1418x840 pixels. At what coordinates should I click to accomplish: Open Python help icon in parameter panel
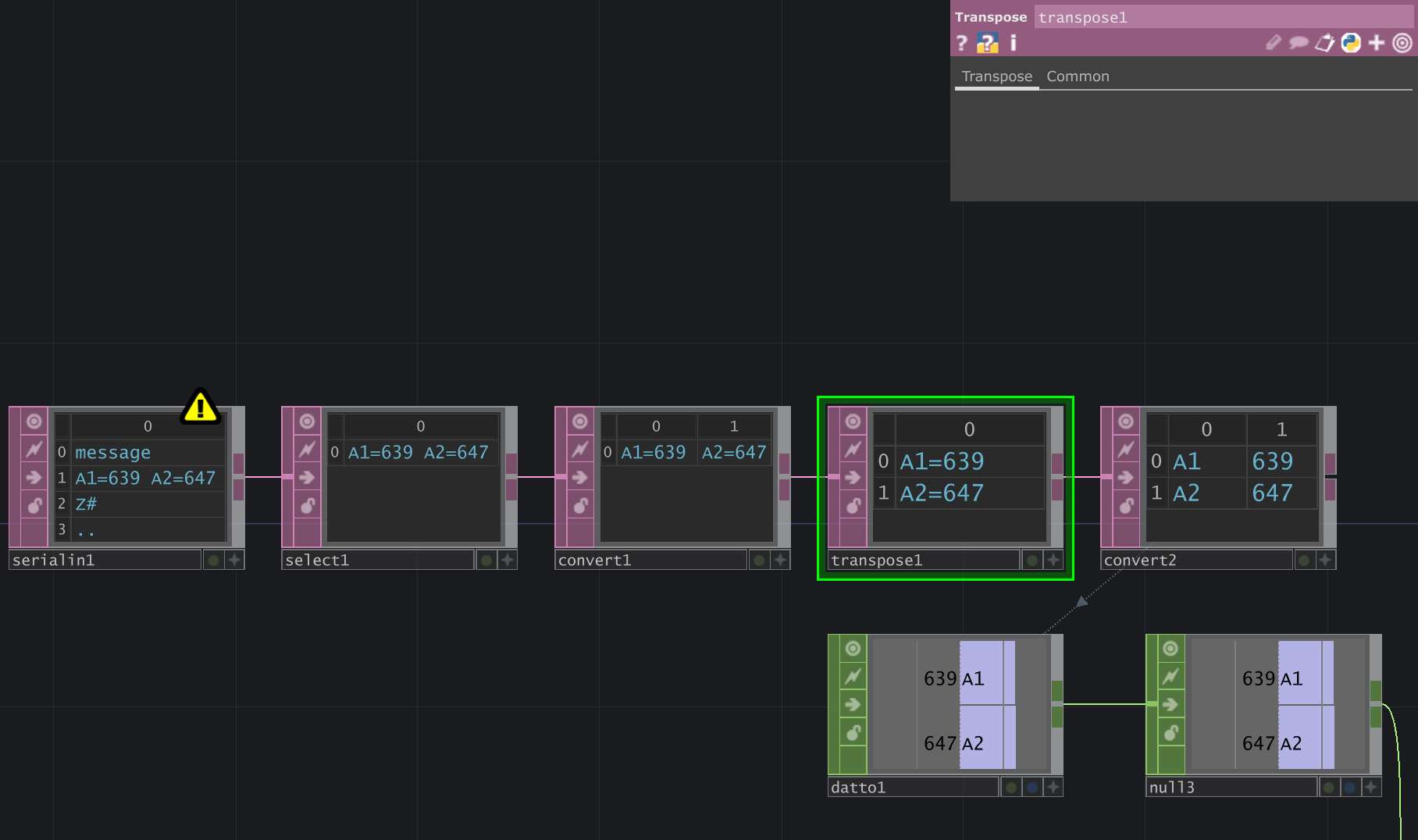[x=988, y=43]
